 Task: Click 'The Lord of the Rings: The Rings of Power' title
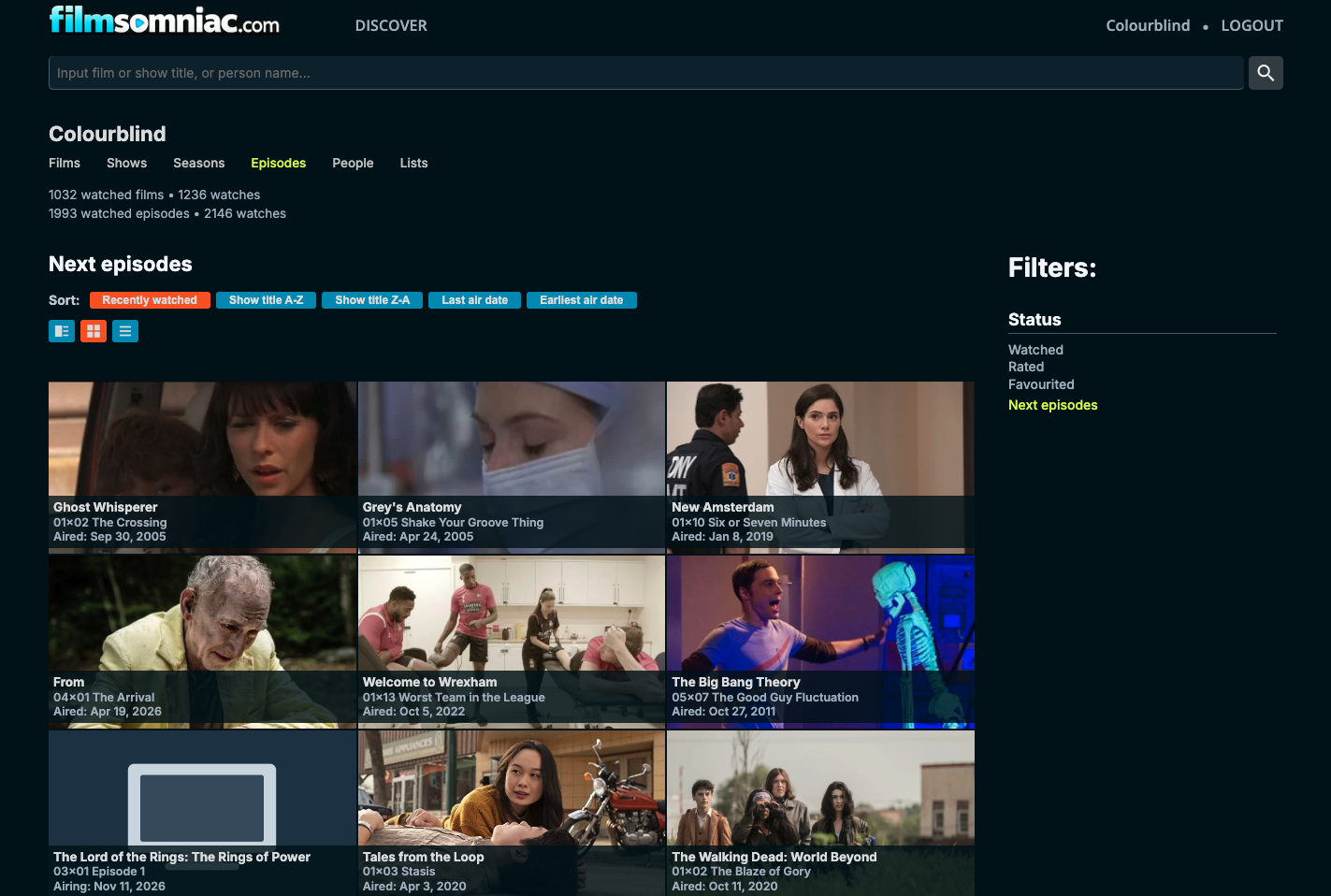tap(181, 857)
